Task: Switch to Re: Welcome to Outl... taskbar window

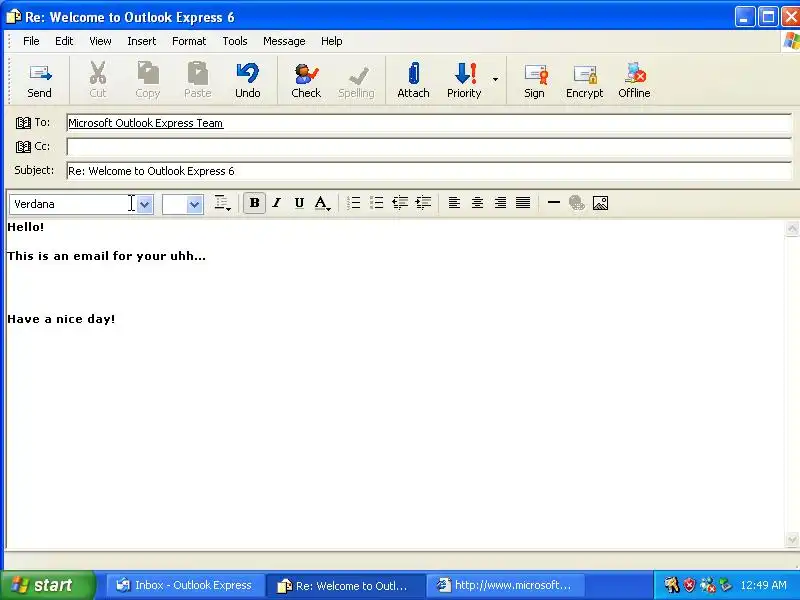Action: [x=345, y=585]
